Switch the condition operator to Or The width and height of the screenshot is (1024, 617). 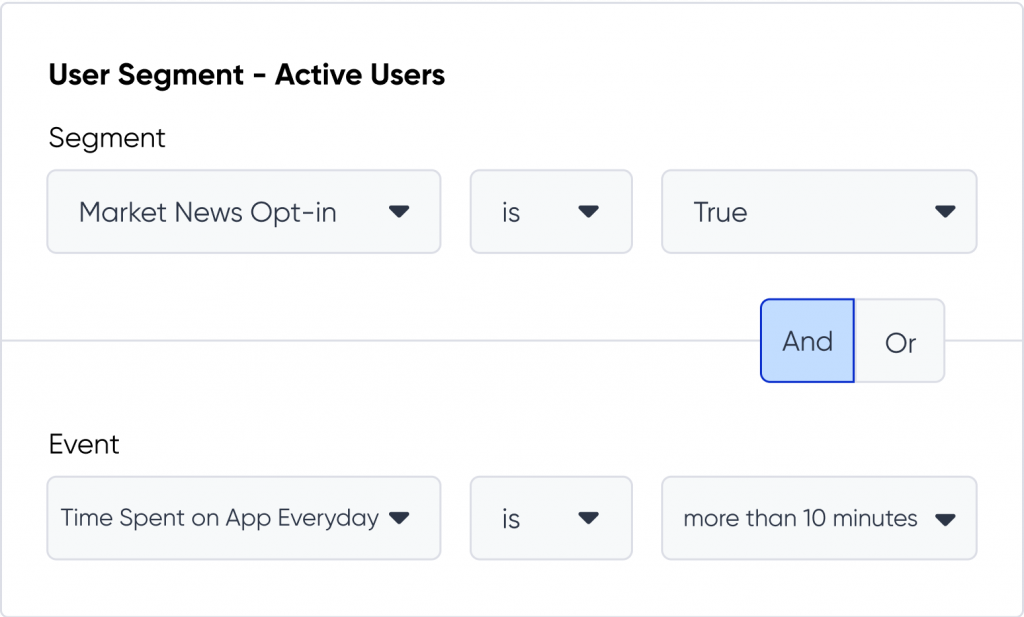click(x=900, y=342)
